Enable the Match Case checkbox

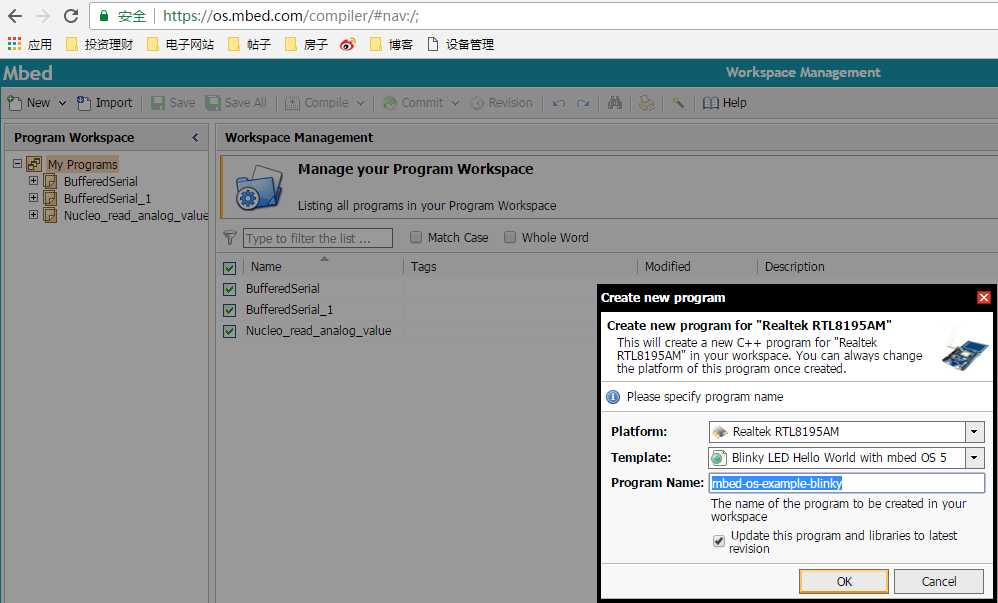[x=416, y=238]
